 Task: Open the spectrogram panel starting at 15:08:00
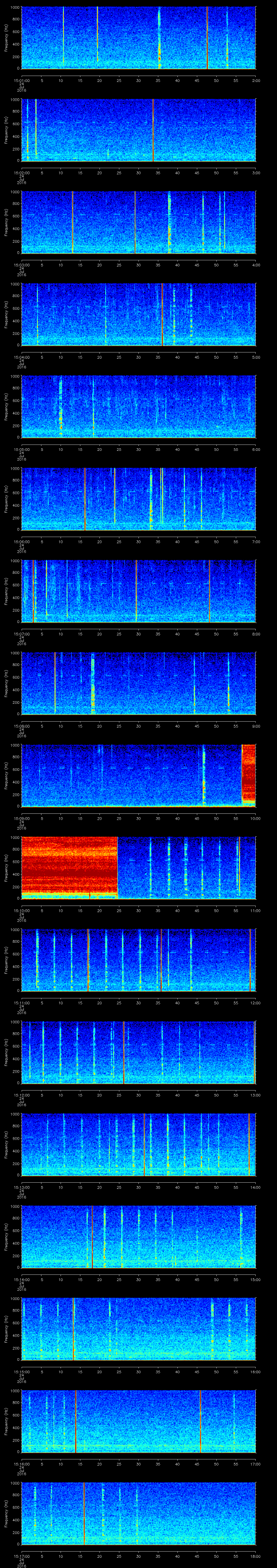(139, 683)
